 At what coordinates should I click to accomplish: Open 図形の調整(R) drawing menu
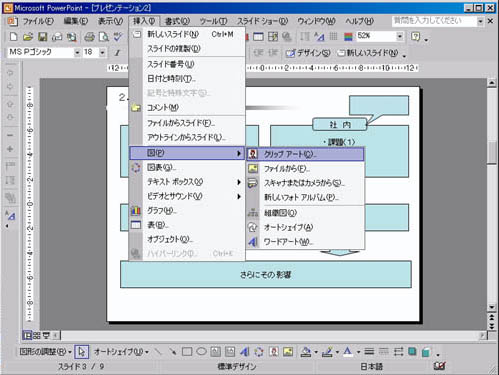45,352
